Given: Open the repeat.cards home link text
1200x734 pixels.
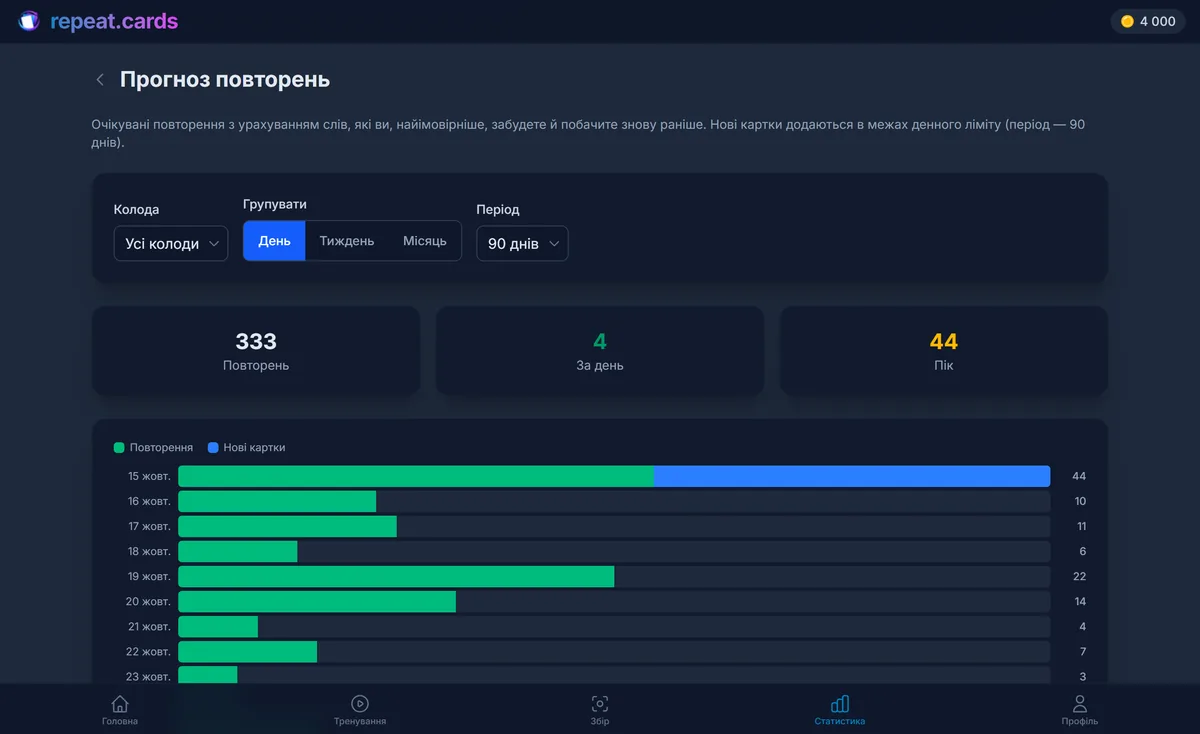Looking at the screenshot, I should 114,21.
